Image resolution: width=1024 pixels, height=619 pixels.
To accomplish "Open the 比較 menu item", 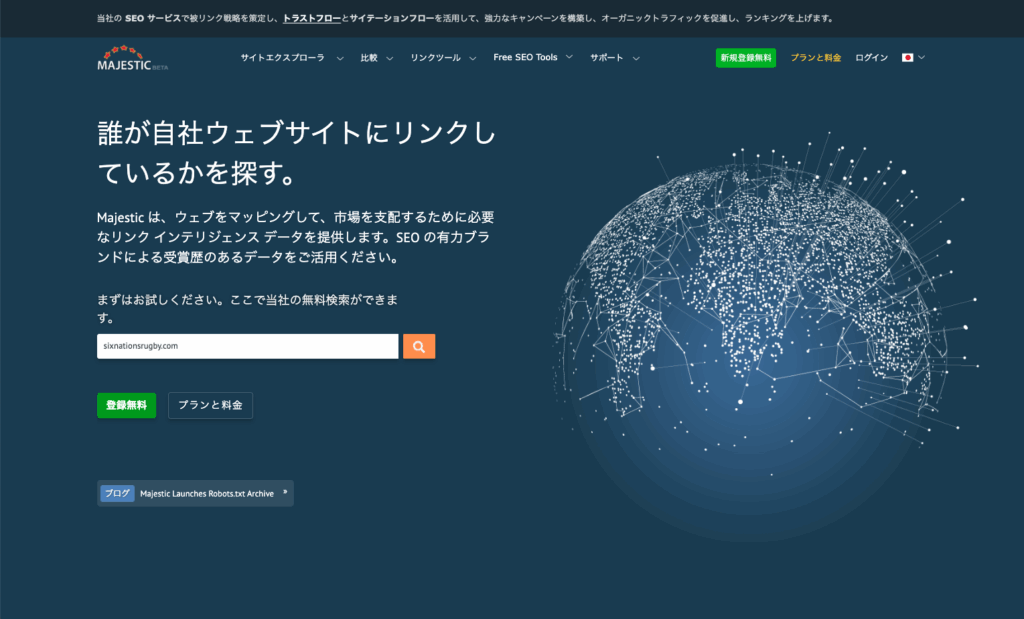I will tap(369, 57).
